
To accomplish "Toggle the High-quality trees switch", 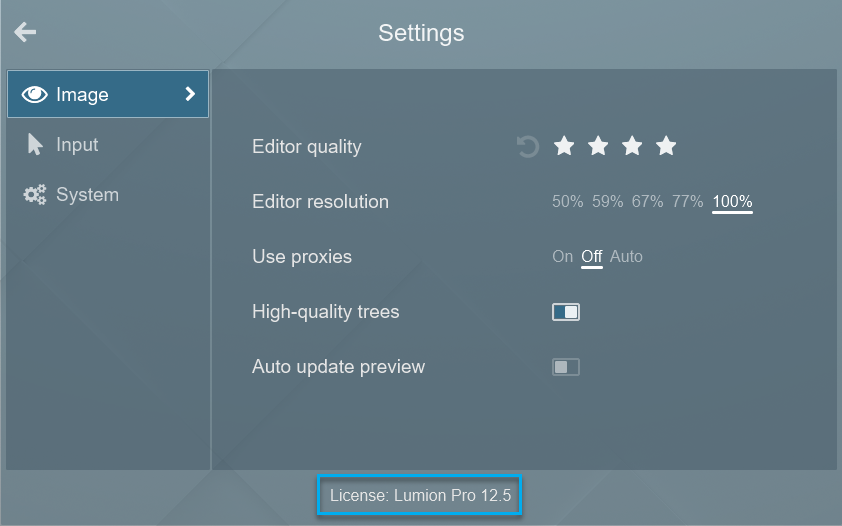I will pos(566,312).
